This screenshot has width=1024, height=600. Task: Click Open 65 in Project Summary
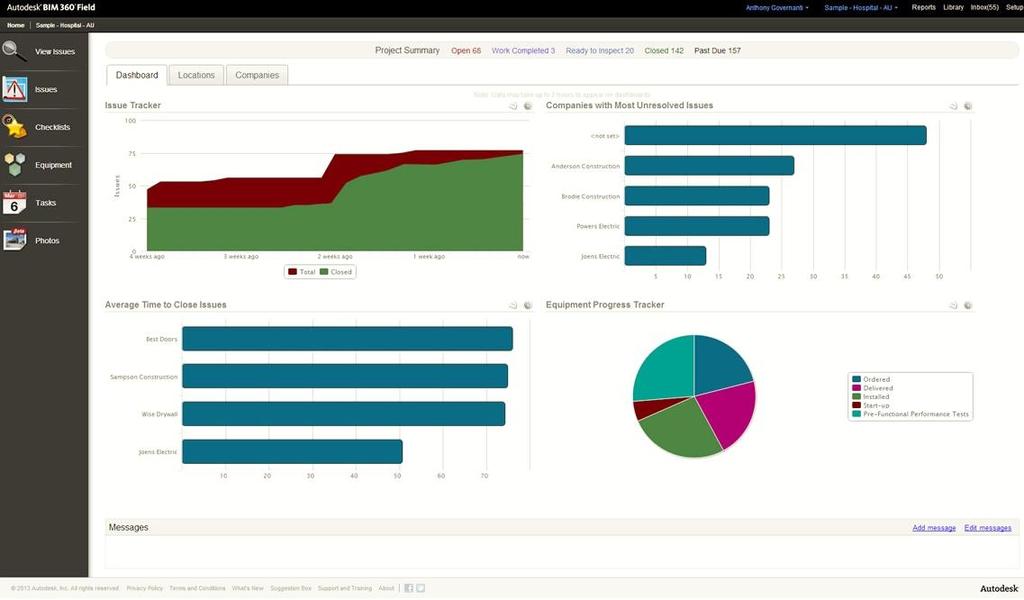pos(466,50)
